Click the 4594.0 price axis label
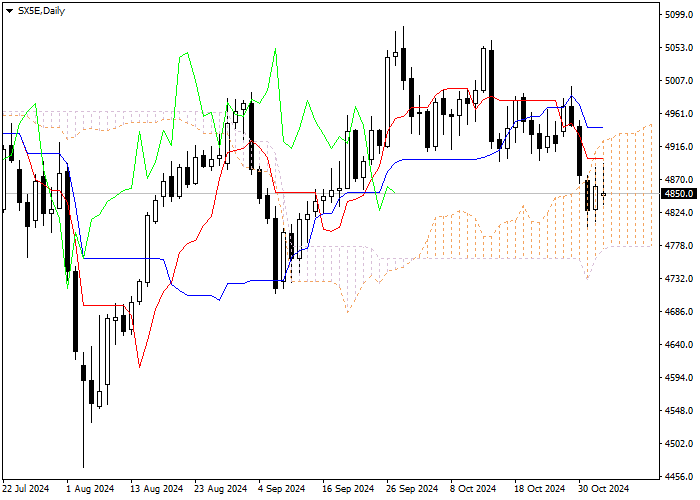 679,378
